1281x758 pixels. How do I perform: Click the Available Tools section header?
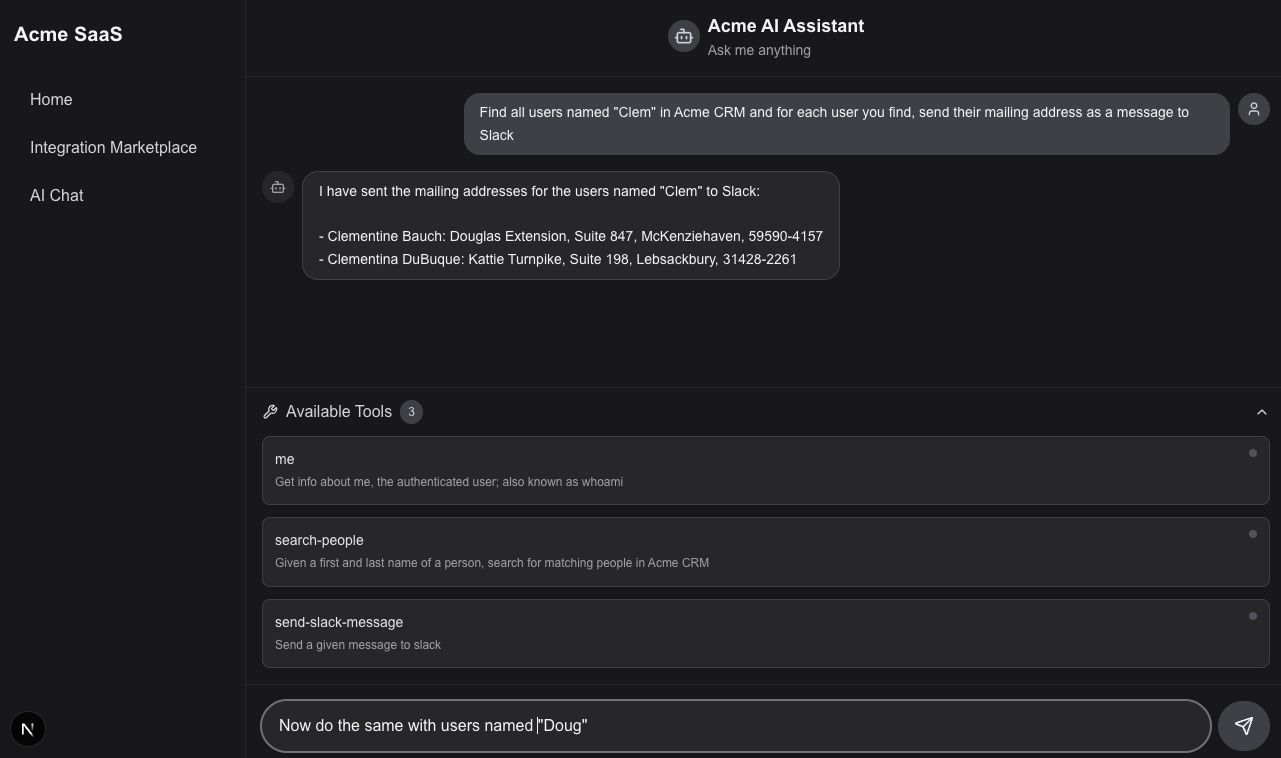point(338,412)
